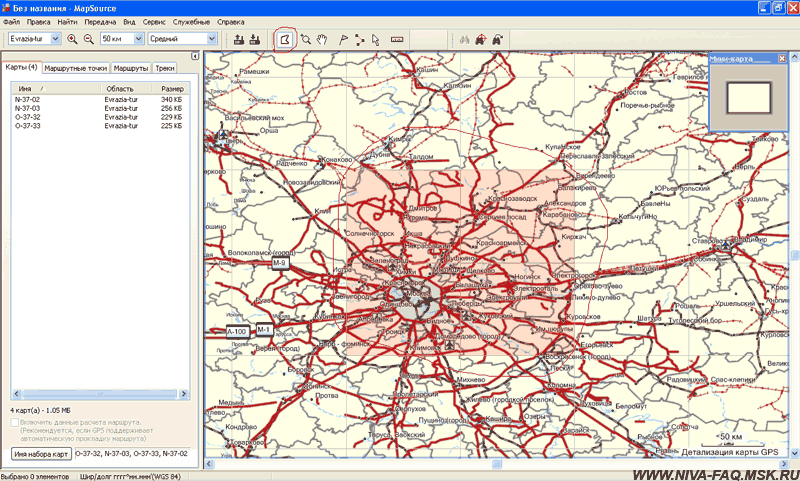
Task: Click the map set name input field
Action: 134,453
